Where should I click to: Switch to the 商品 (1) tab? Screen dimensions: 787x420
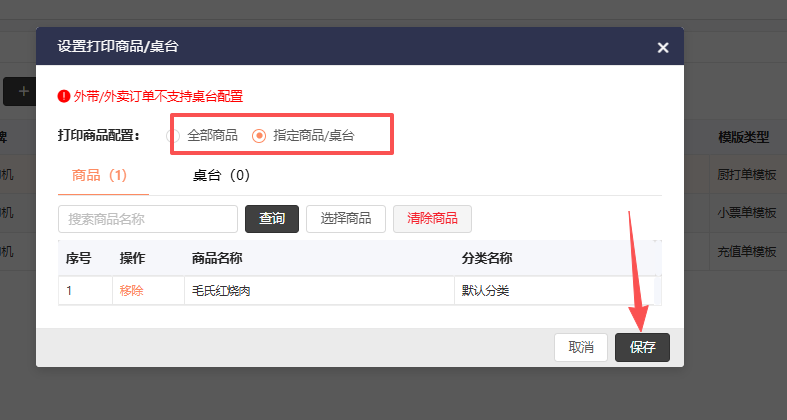point(99,175)
